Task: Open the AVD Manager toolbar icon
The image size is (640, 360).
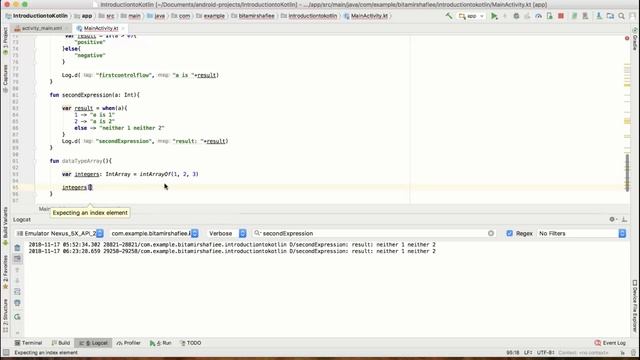Action: 585,16
